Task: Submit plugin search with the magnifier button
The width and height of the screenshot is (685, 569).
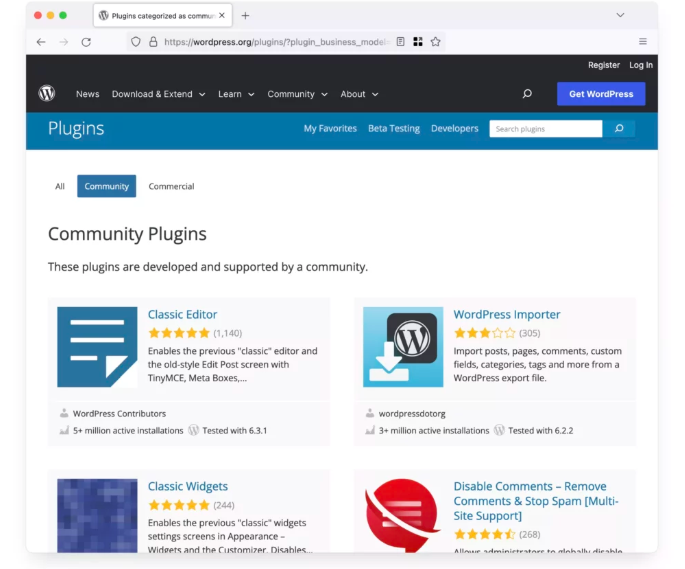Action: pyautogui.click(x=619, y=128)
